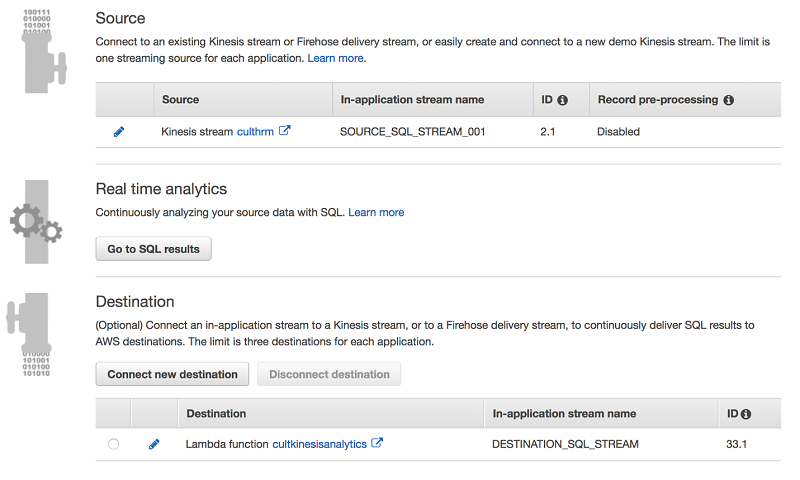This screenshot has height=480, width=800.
Task: Click the Destination pipe valve illustration
Action: click(38, 335)
